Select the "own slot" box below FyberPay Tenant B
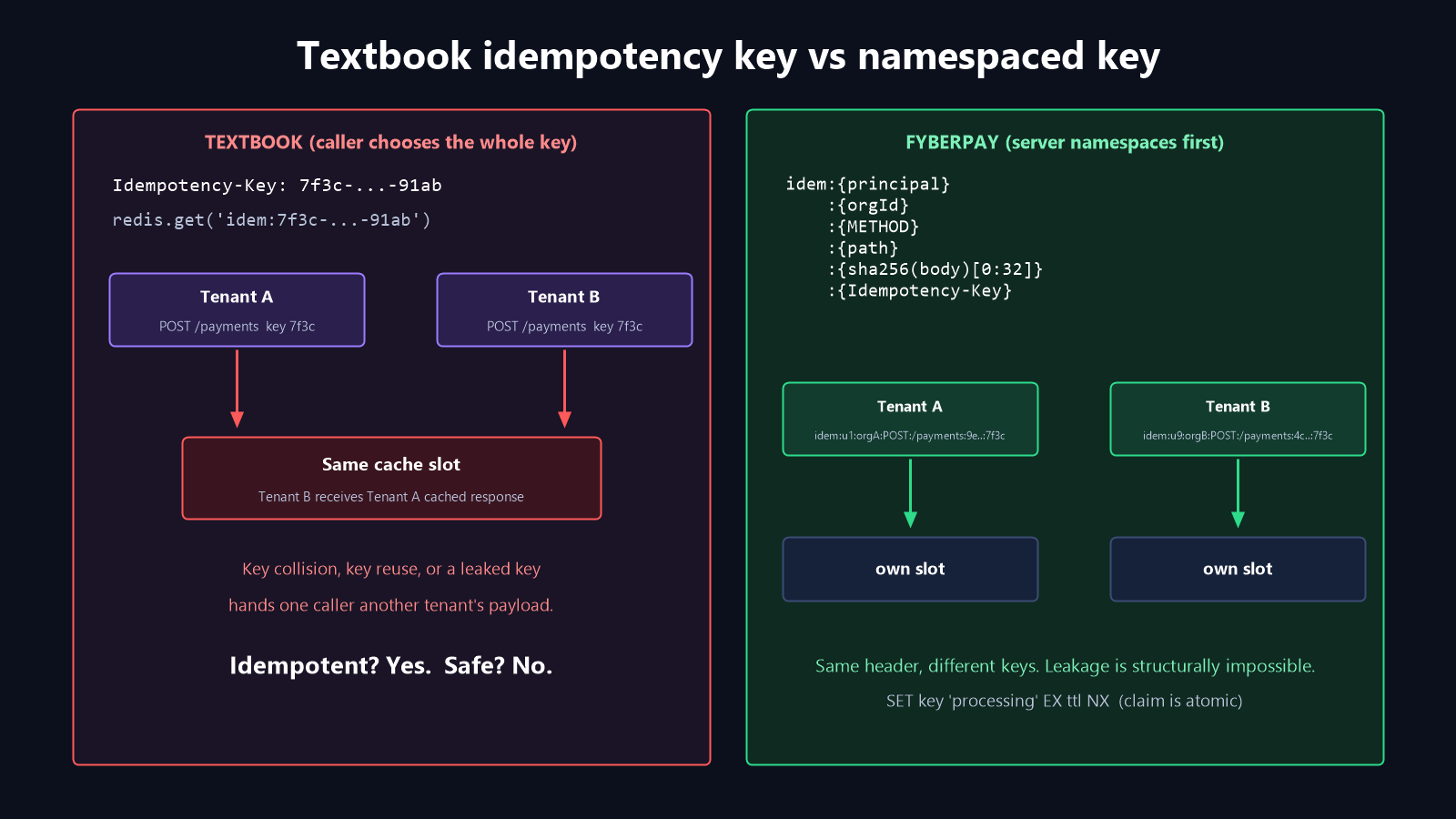Screen dimensions: 1456x819 [1238, 569]
